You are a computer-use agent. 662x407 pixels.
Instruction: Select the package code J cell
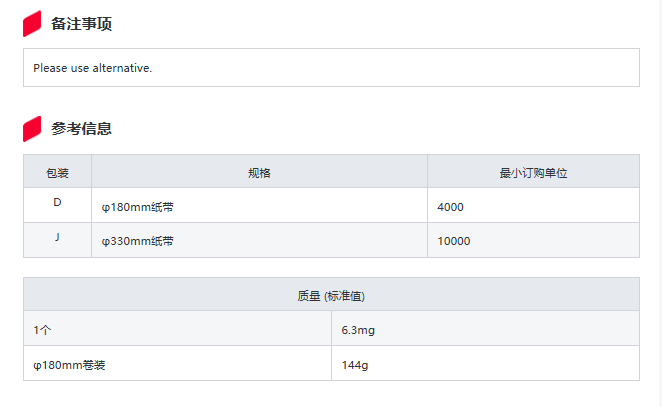(x=57, y=237)
